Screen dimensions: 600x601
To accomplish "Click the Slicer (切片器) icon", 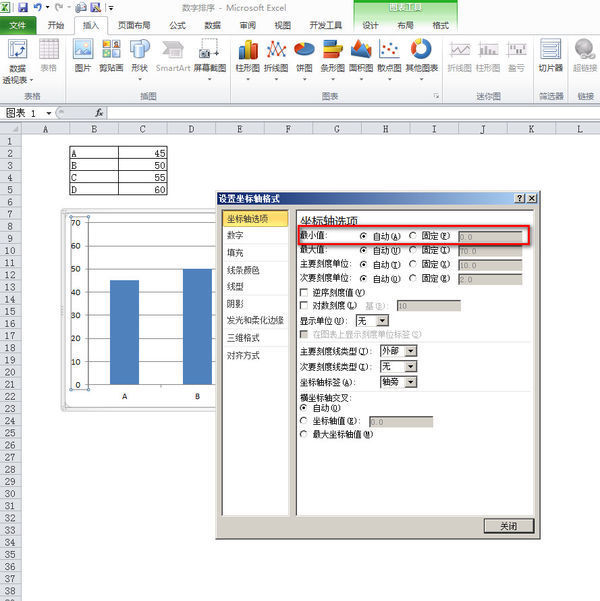I will coord(551,54).
